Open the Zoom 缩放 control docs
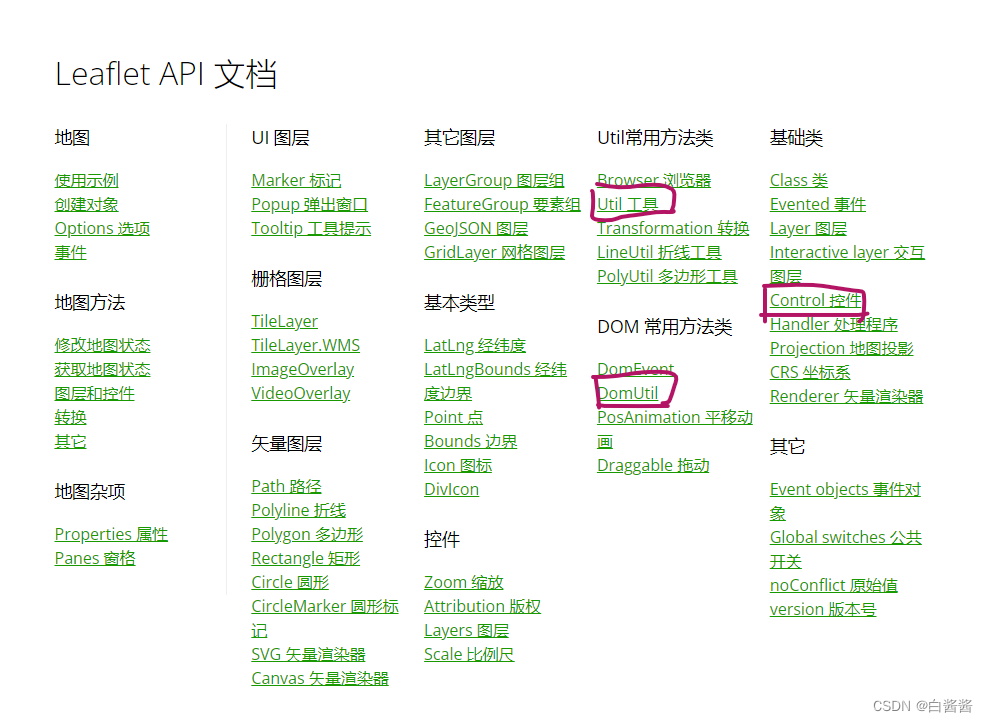Image resolution: width=988 pixels, height=722 pixels. coord(464,581)
